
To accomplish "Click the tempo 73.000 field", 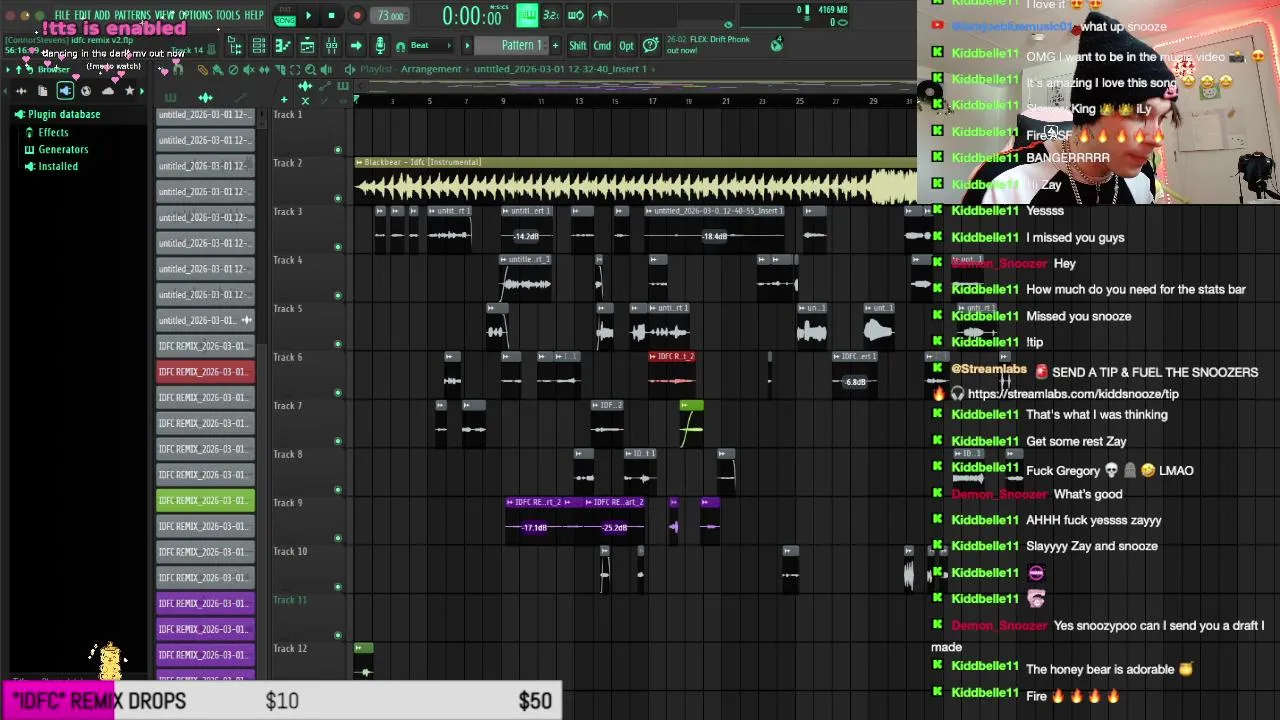I will 390,16.
